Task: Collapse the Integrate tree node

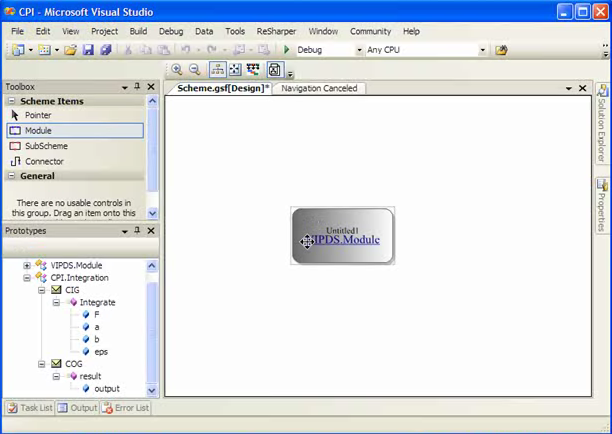Action: coord(56,302)
